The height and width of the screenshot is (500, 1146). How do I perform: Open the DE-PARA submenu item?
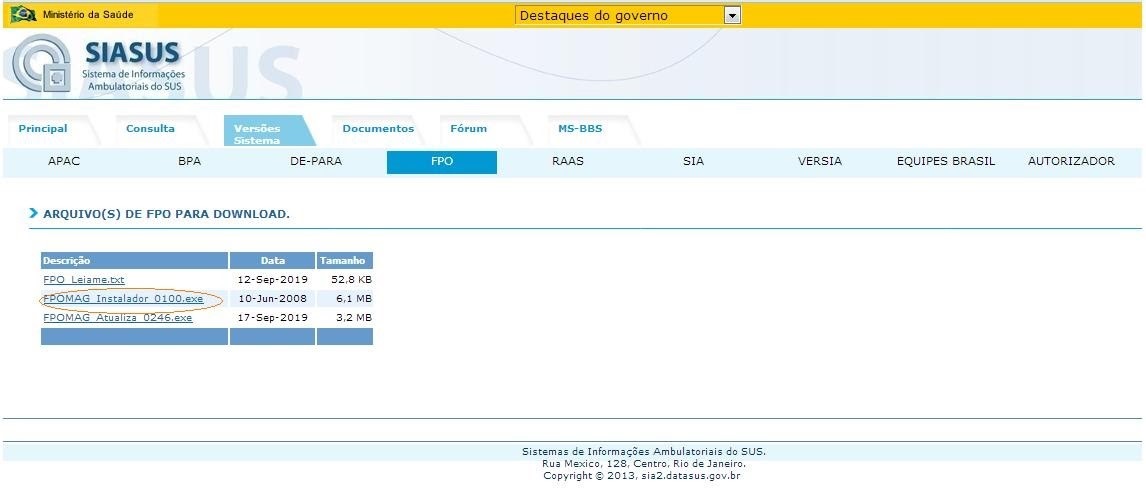pyautogui.click(x=316, y=162)
